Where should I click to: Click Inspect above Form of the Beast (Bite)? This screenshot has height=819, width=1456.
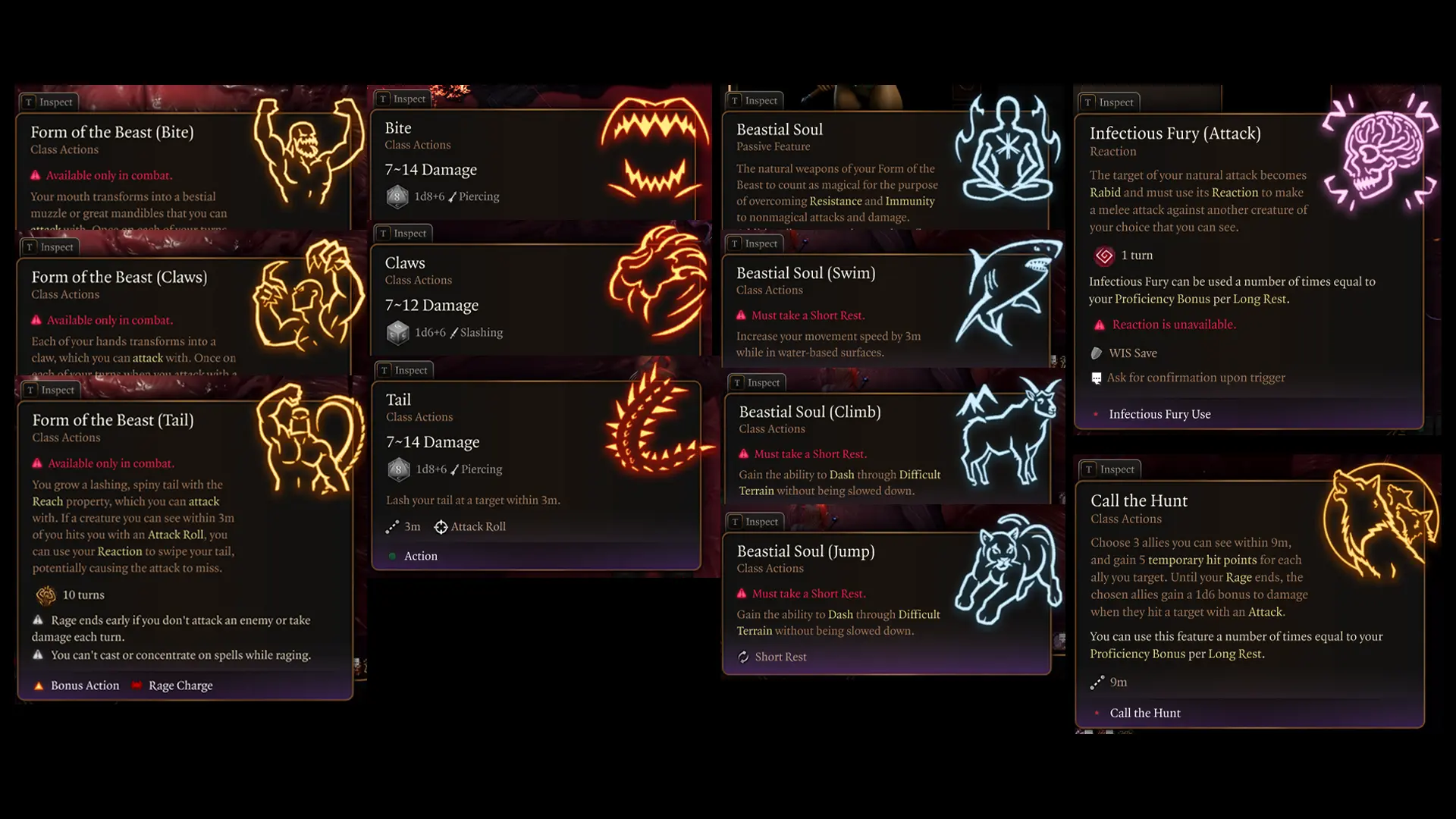click(49, 102)
